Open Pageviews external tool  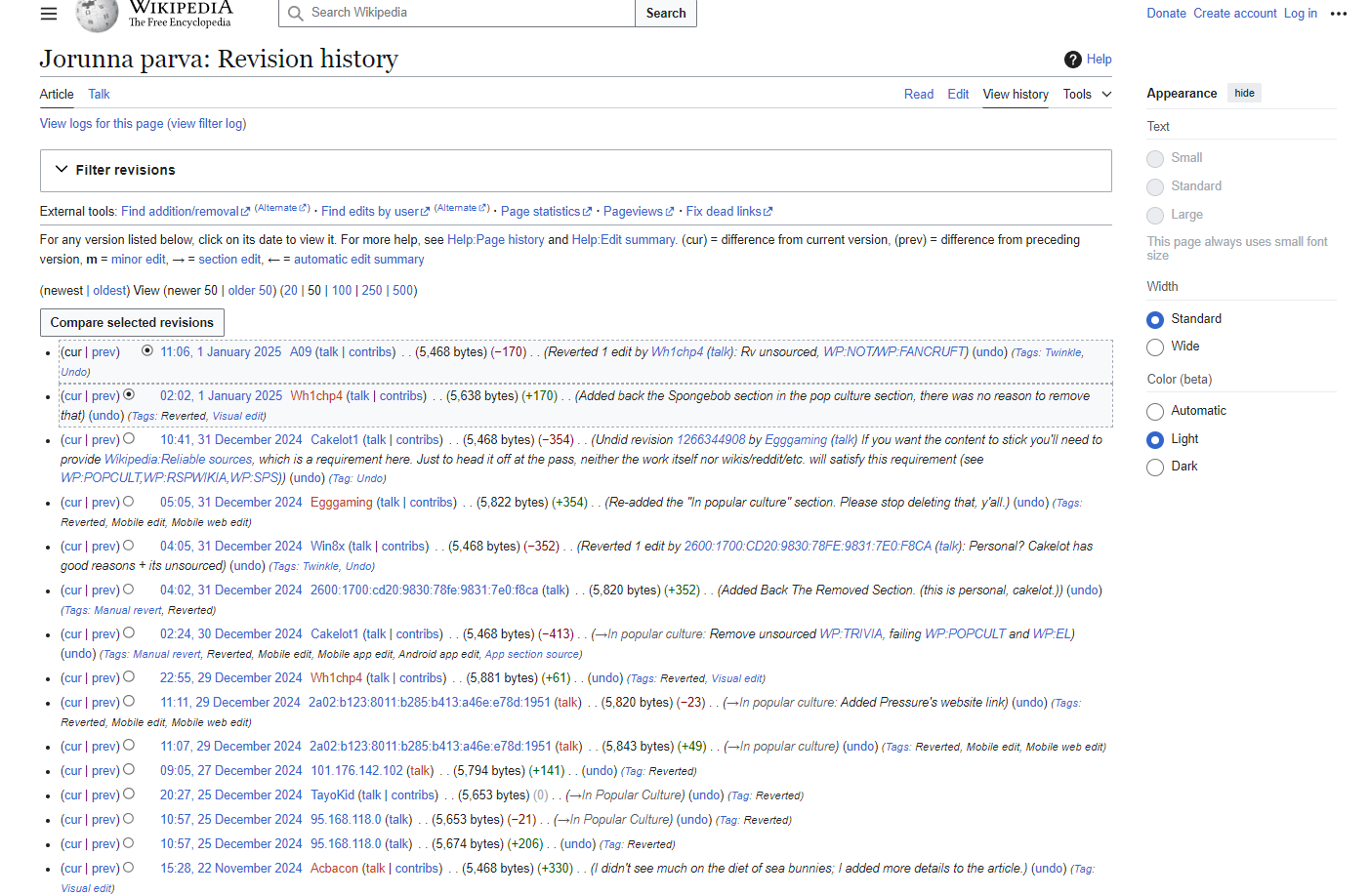(x=639, y=211)
